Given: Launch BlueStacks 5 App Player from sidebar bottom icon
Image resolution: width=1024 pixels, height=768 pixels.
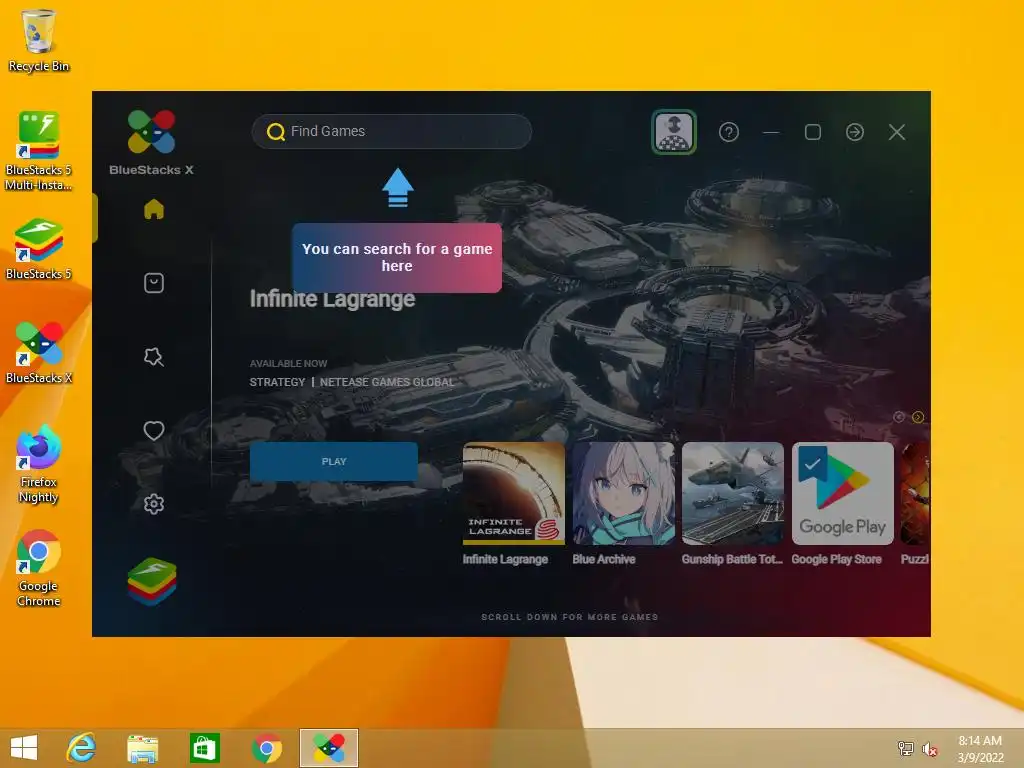Looking at the screenshot, I should [x=152, y=581].
